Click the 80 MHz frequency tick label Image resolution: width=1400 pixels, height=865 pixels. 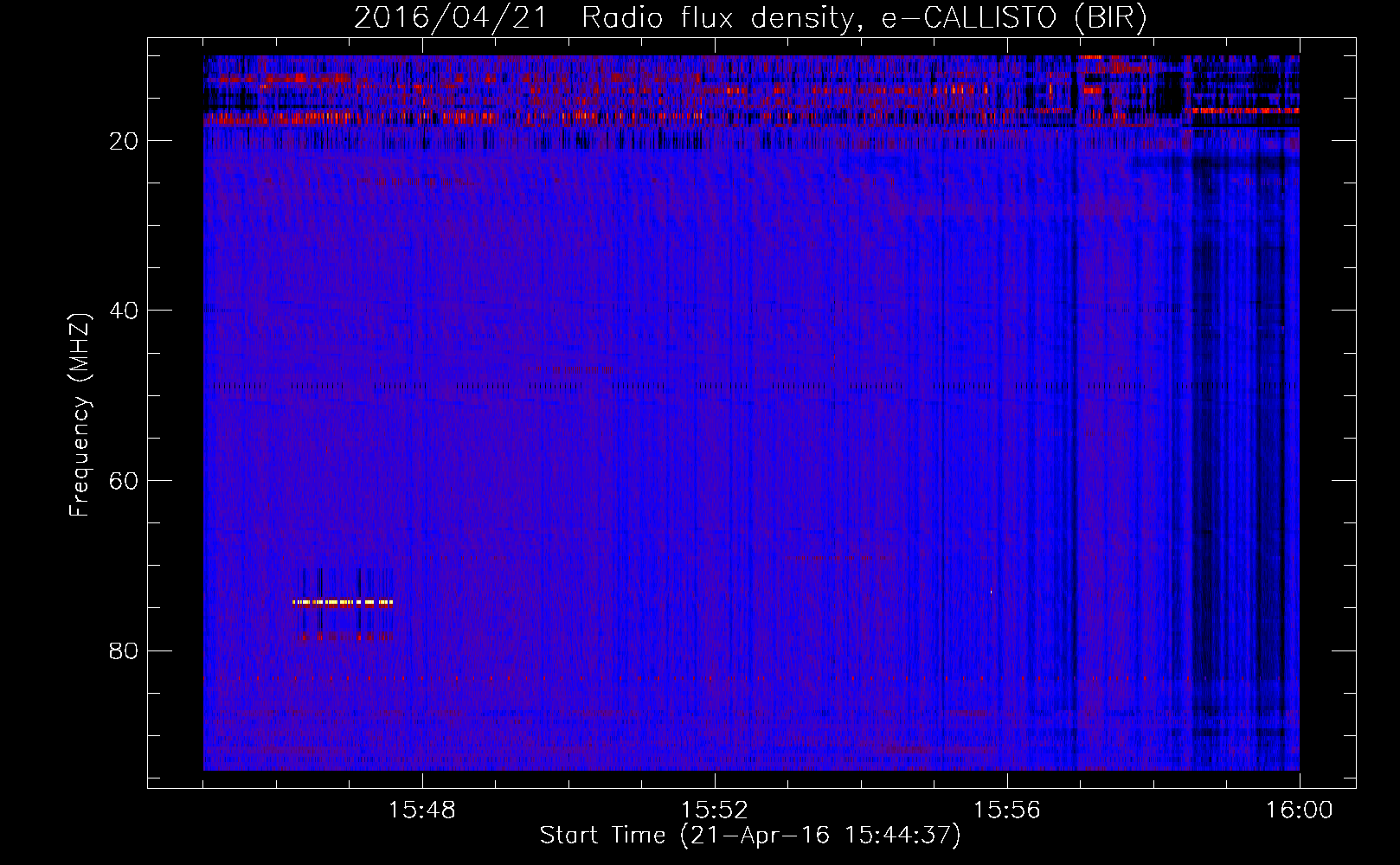pos(125,650)
